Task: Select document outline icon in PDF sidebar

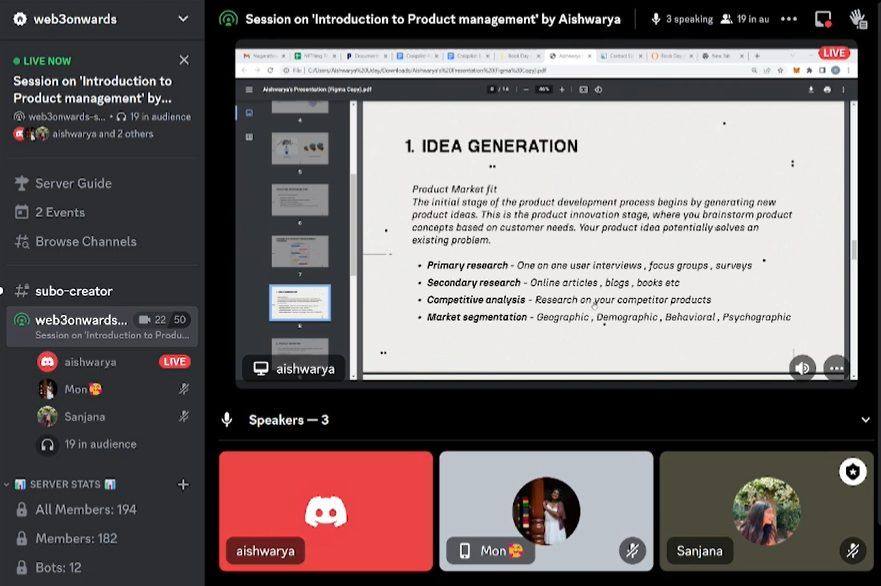Action: pyautogui.click(x=249, y=137)
